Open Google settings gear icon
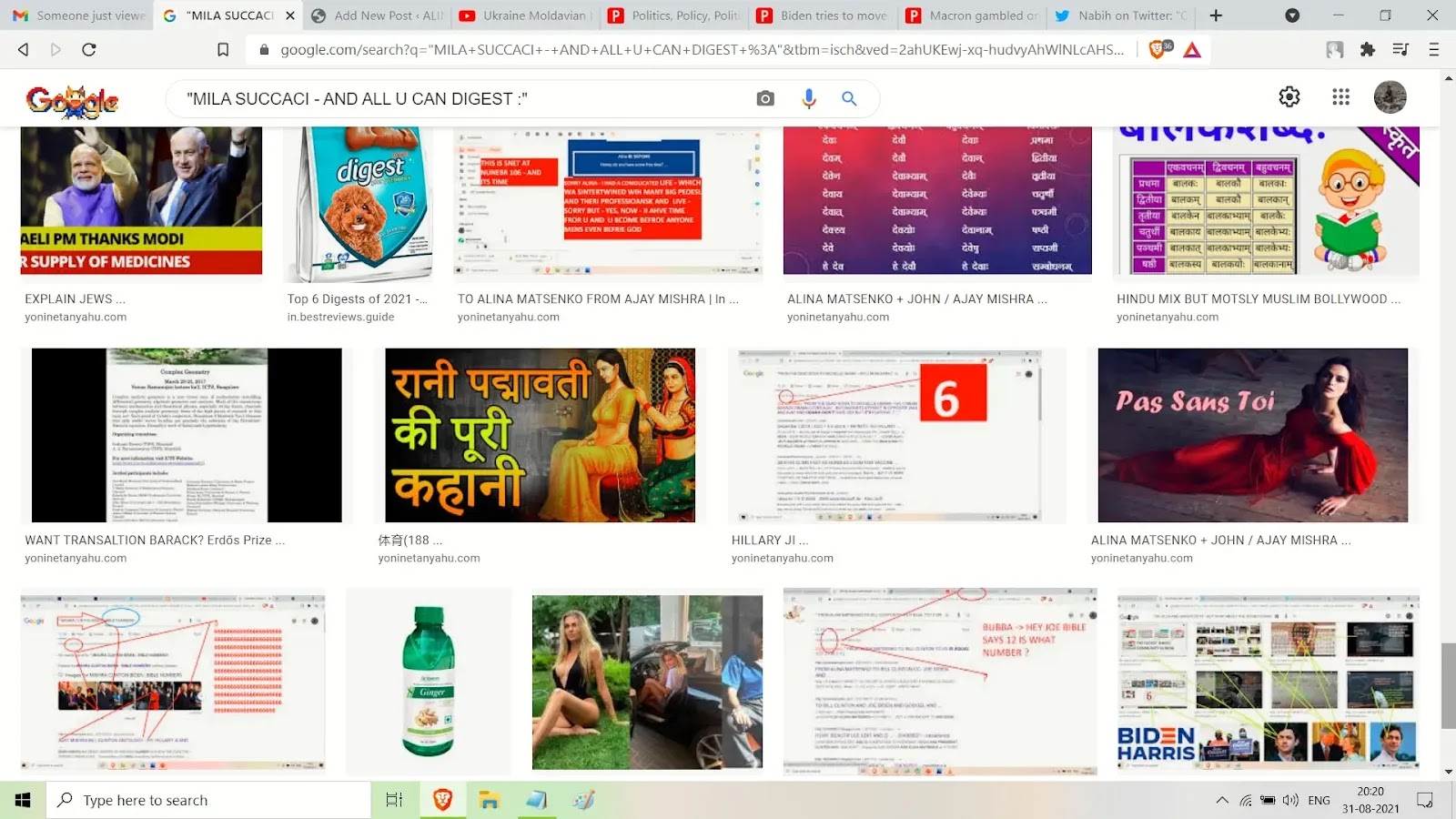1456x819 pixels. [x=1289, y=96]
